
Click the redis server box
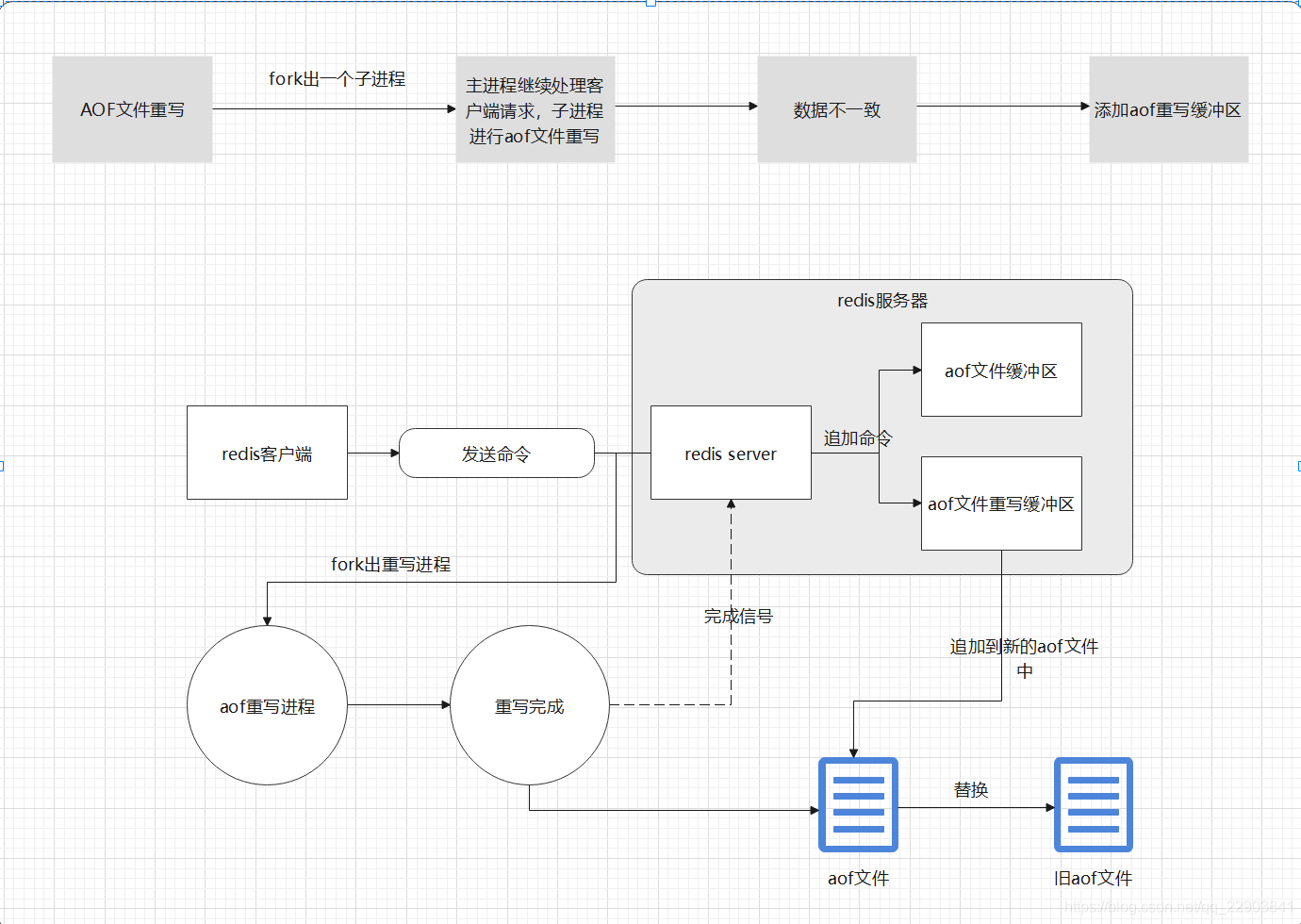click(x=731, y=453)
